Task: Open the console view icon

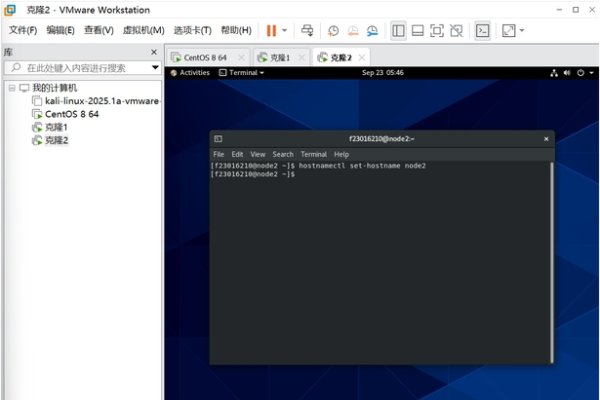Action: pos(482,31)
